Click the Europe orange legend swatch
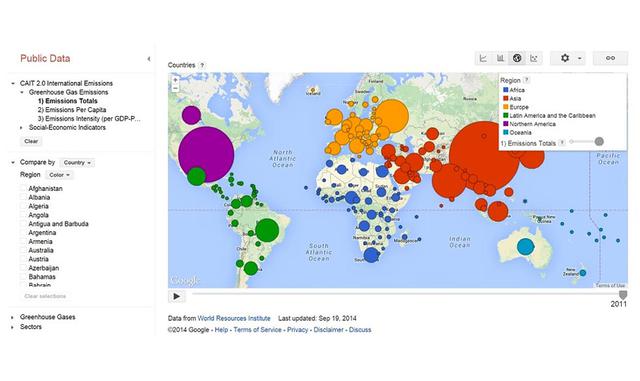This screenshot has height=381, width=640. click(506, 107)
